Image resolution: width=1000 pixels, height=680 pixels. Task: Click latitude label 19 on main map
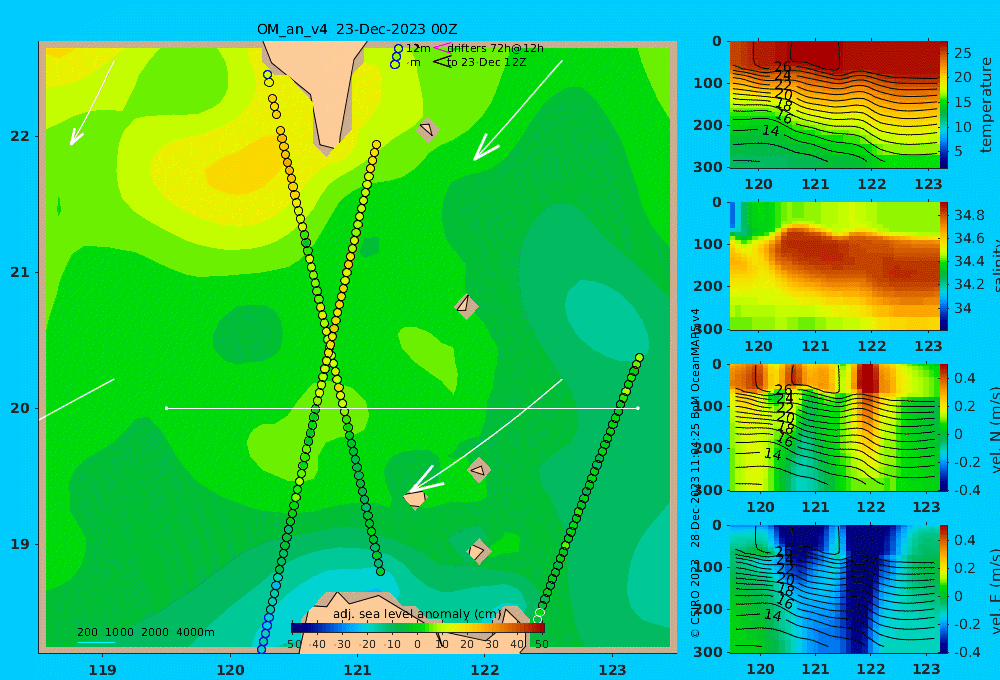tap(20, 544)
